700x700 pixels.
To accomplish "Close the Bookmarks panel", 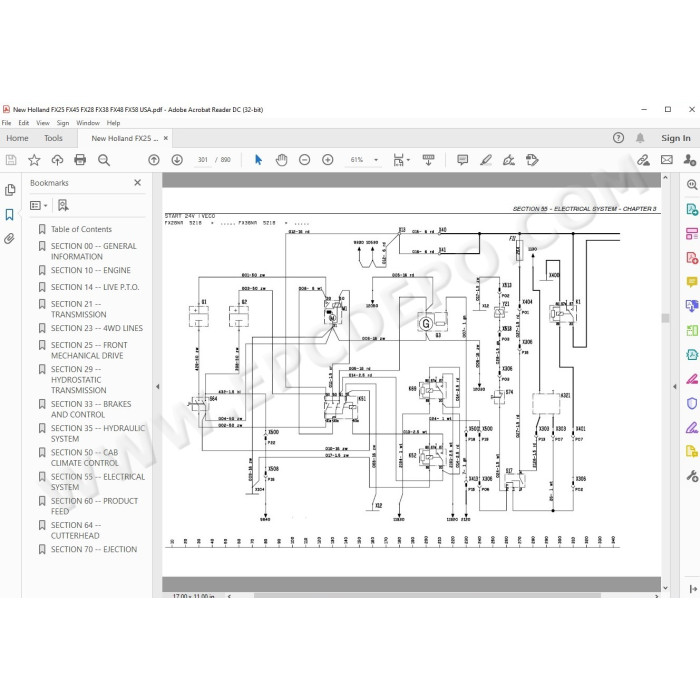I will (x=138, y=183).
